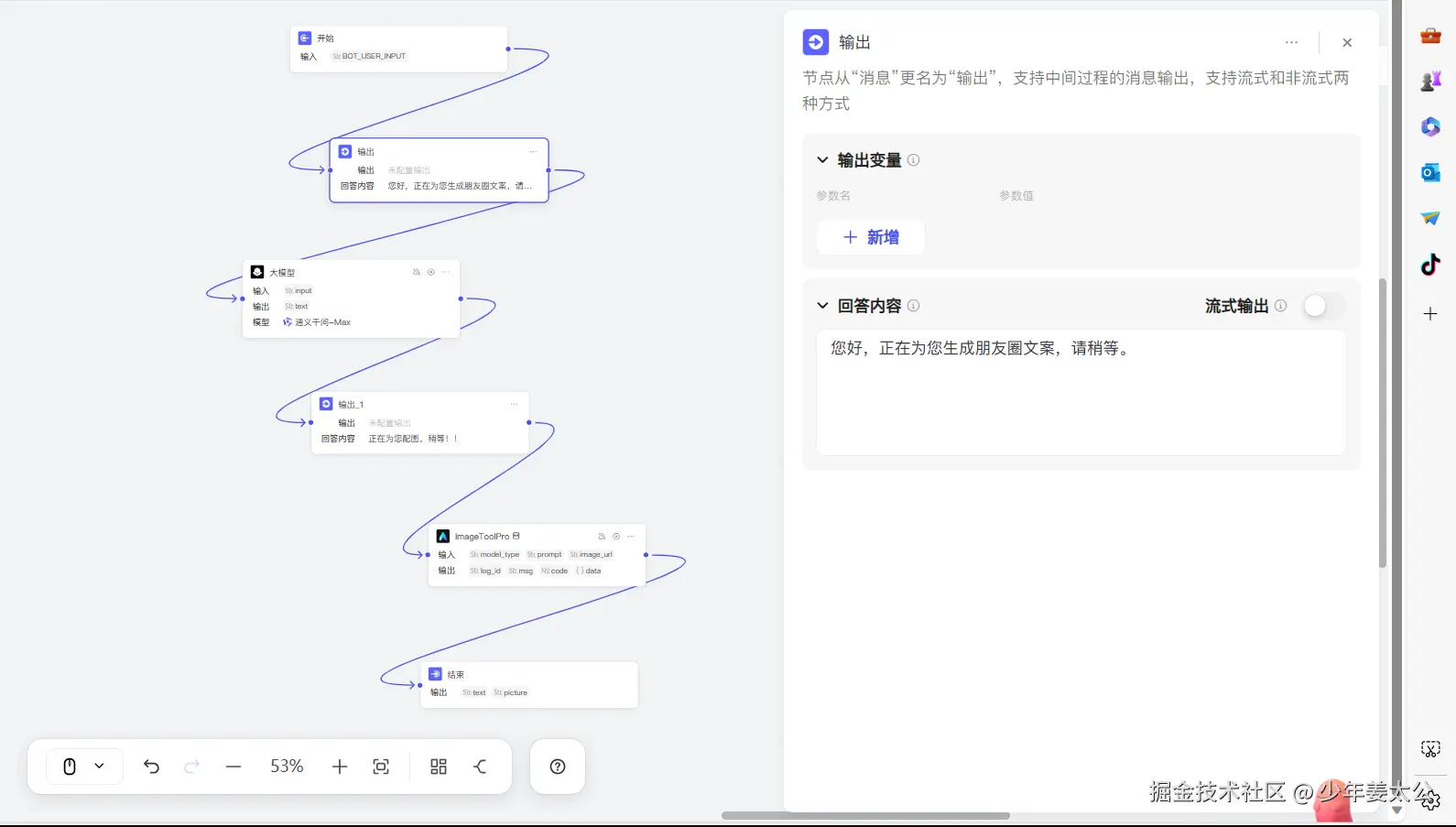Close the 输出 configuration panel
This screenshot has width=1456, height=827.
click(1347, 42)
